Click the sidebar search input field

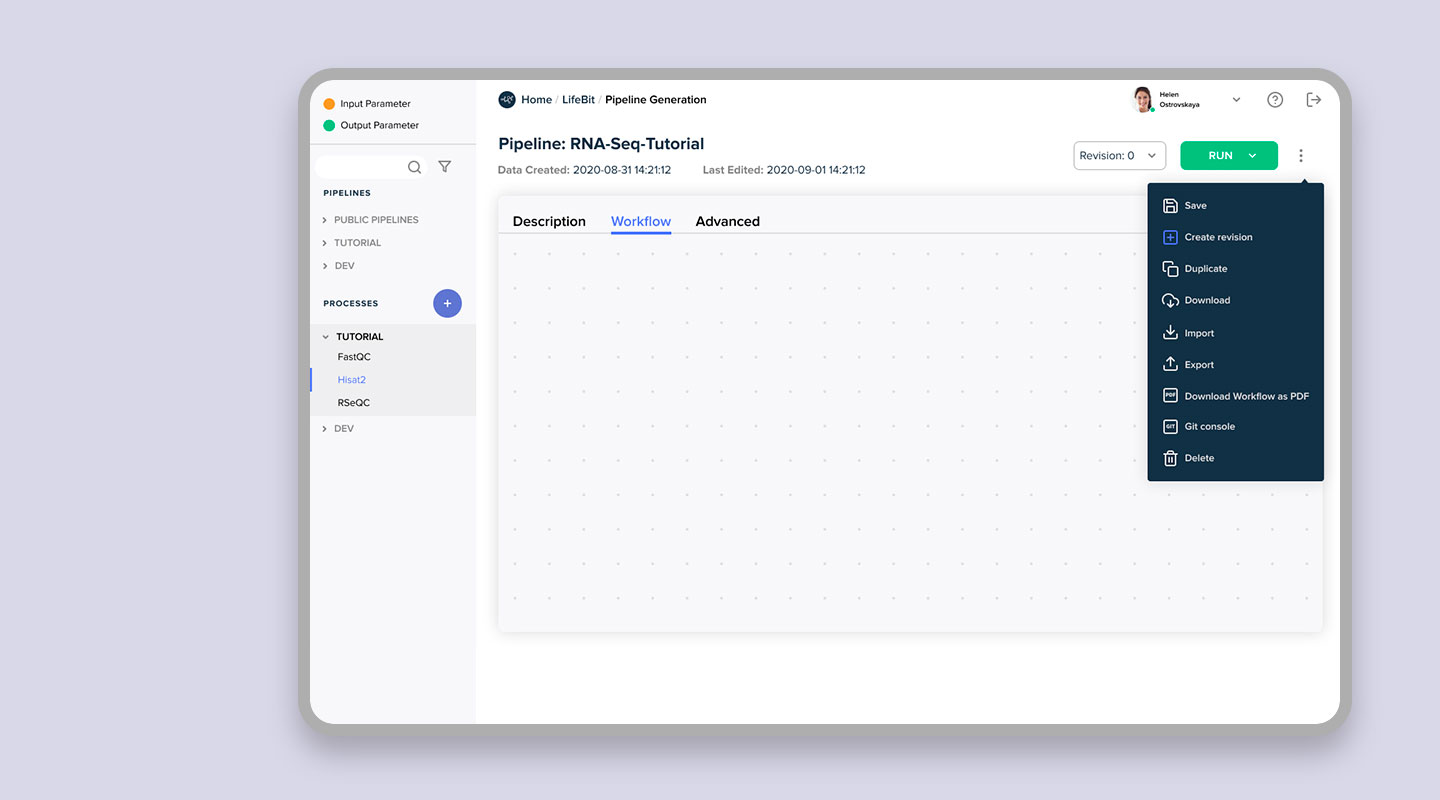point(360,167)
